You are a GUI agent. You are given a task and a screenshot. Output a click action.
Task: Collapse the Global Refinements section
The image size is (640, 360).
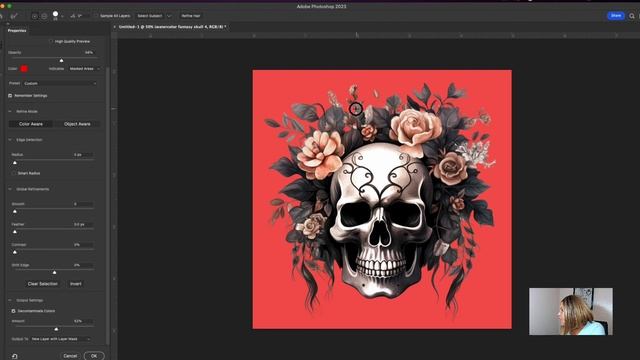coord(10,189)
